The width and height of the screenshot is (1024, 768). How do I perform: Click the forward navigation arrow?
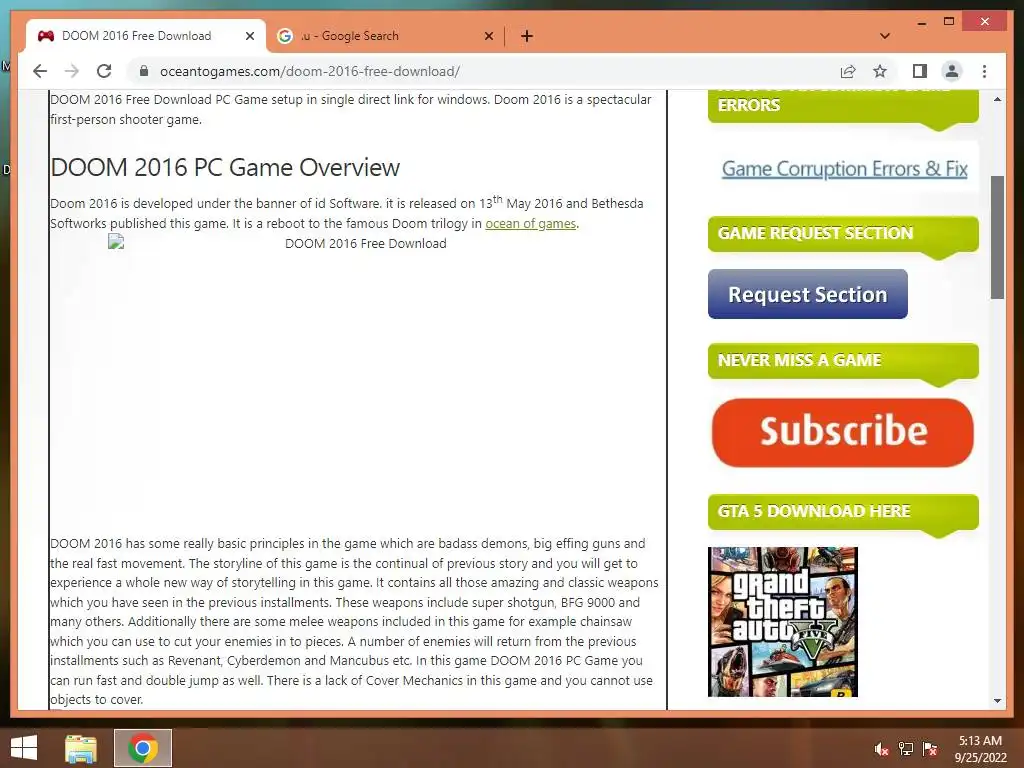(x=72, y=71)
